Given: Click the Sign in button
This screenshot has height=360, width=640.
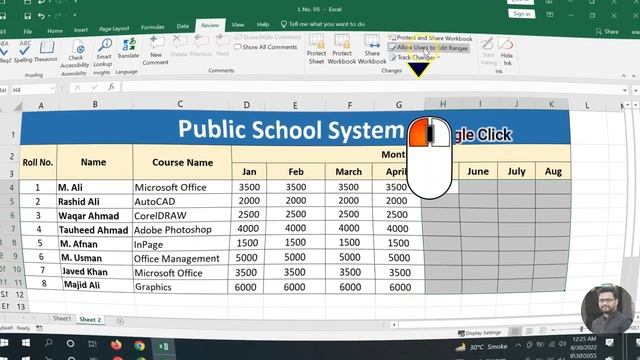Looking at the screenshot, I should pos(522,14).
